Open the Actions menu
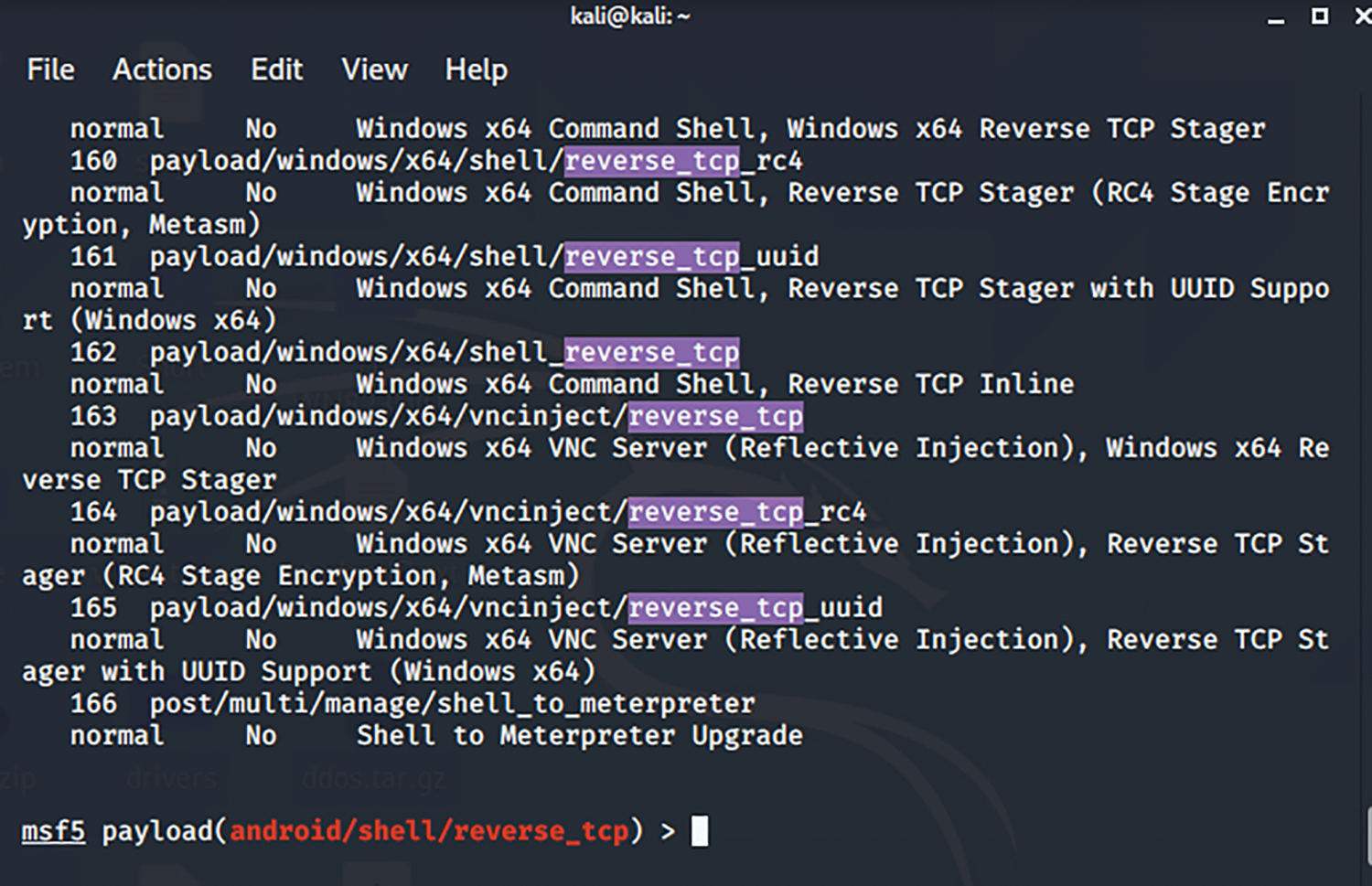The image size is (1372, 886). click(162, 69)
